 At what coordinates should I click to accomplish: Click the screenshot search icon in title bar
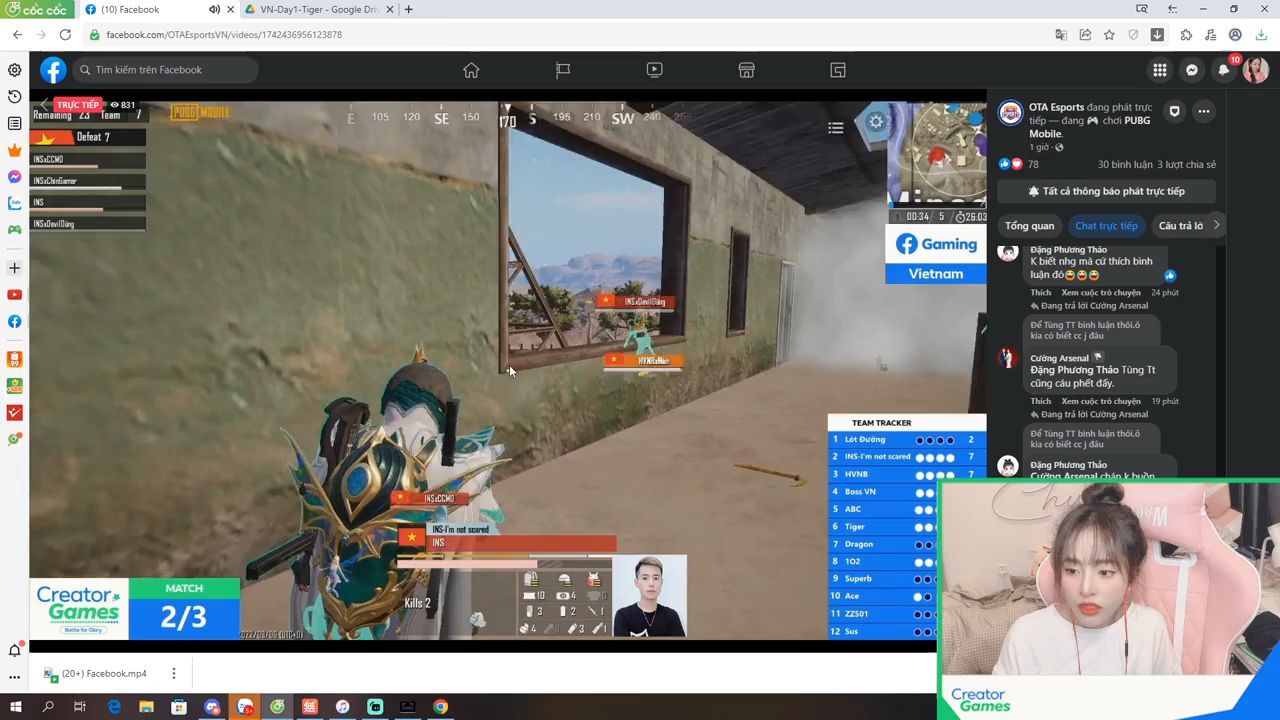[1142, 9]
